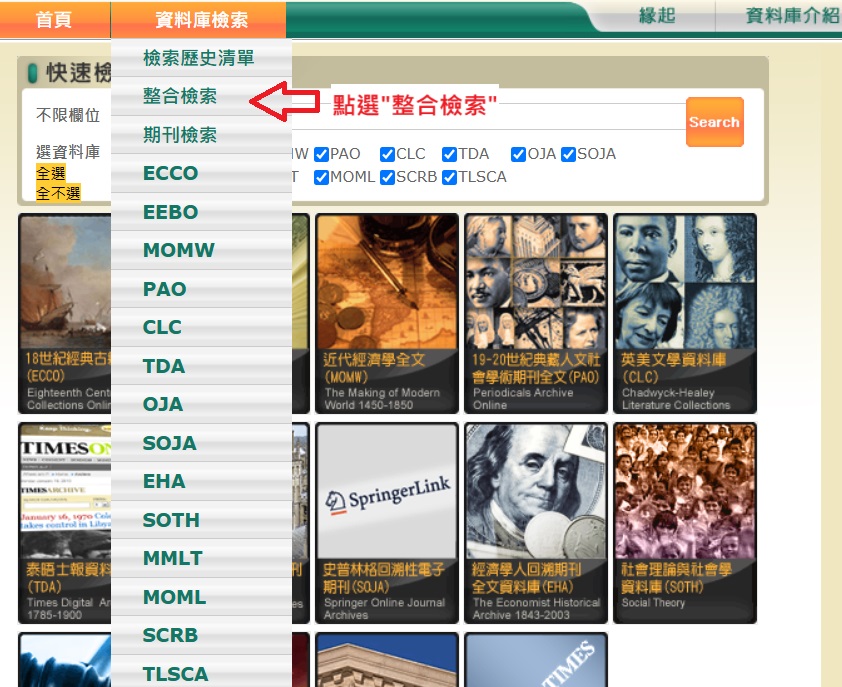Disable the MOML database checkbox
This screenshot has width=842, height=687.
coord(322,178)
